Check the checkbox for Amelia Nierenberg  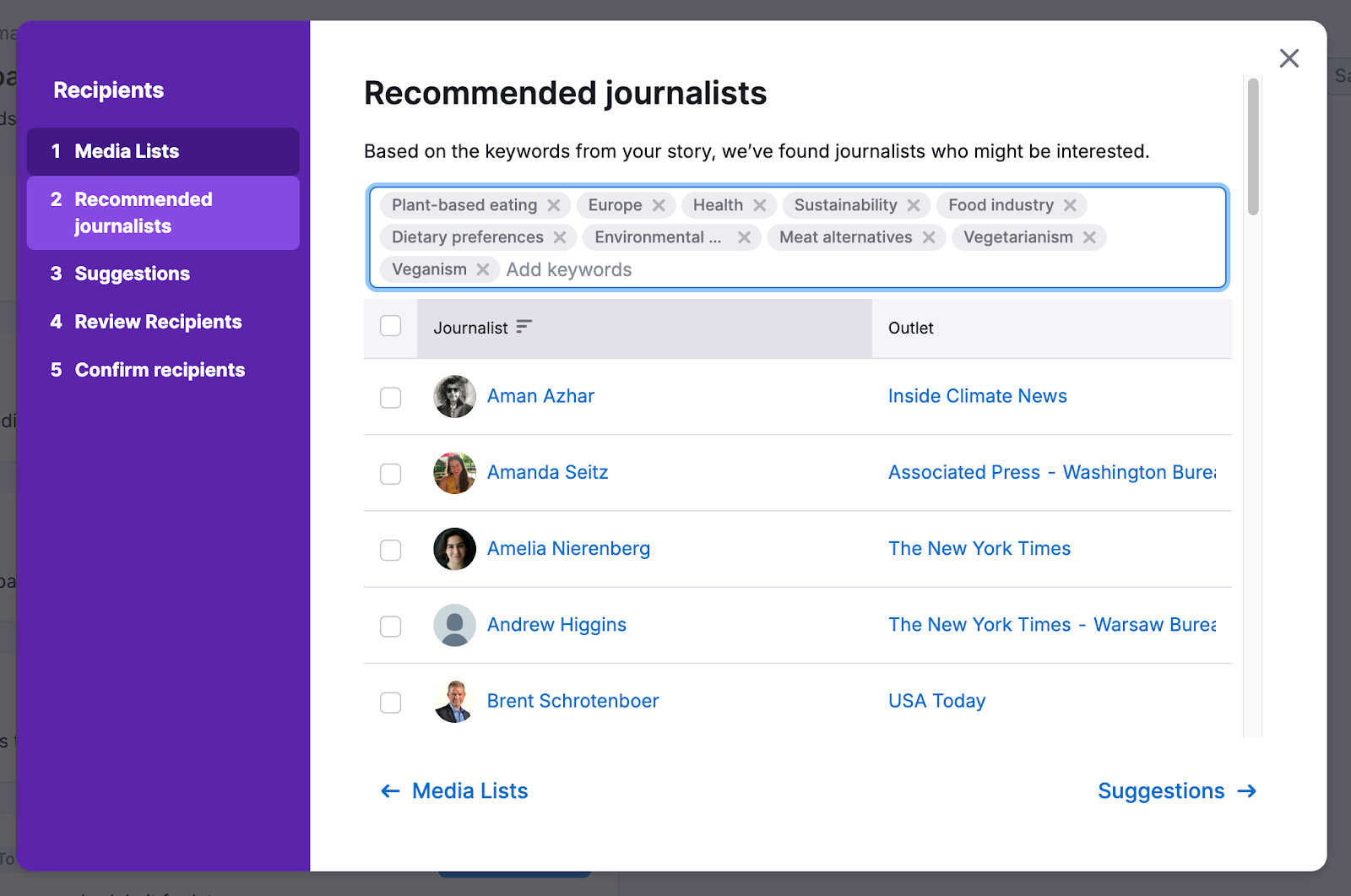[390, 550]
